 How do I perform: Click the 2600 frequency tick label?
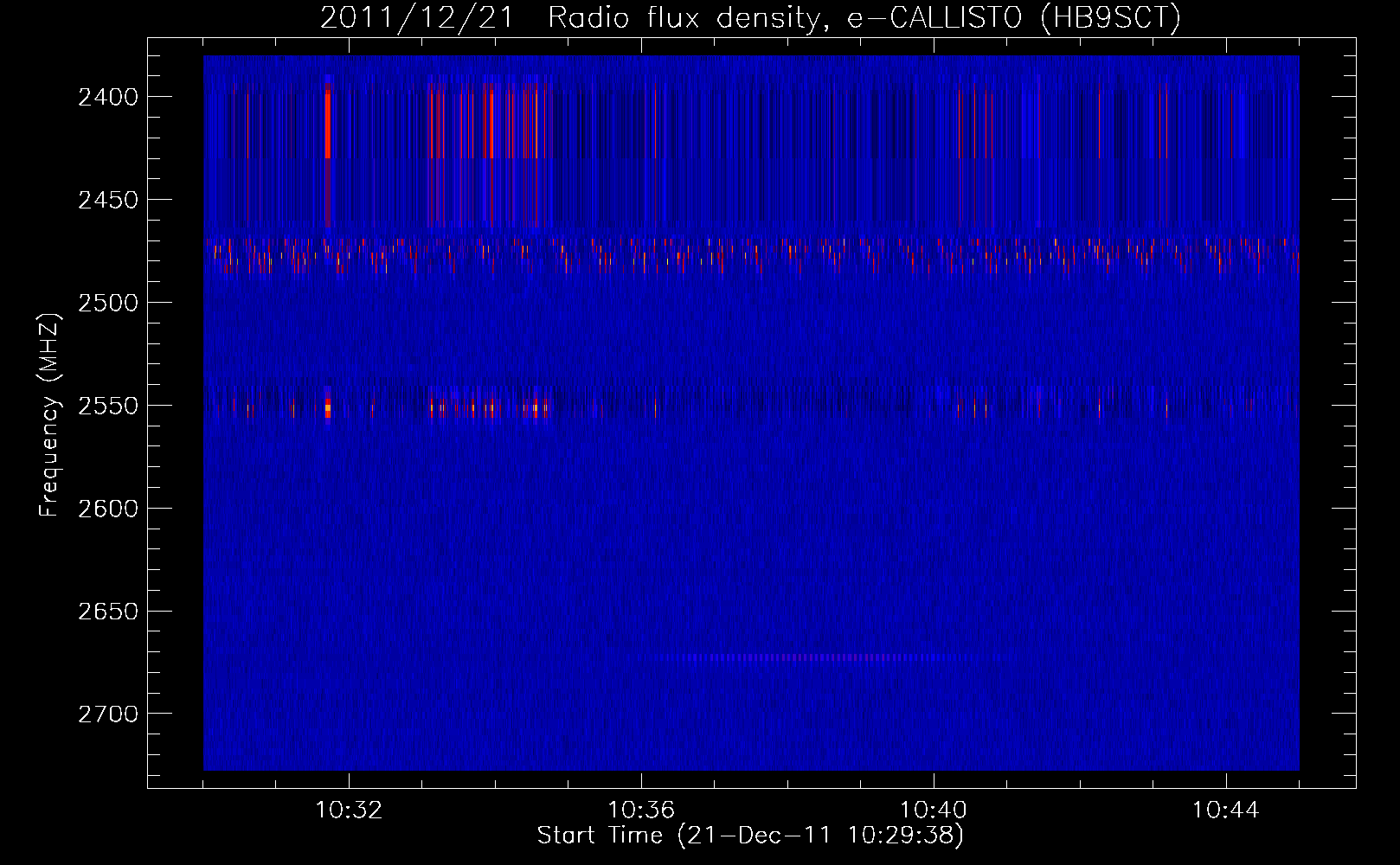(x=108, y=509)
